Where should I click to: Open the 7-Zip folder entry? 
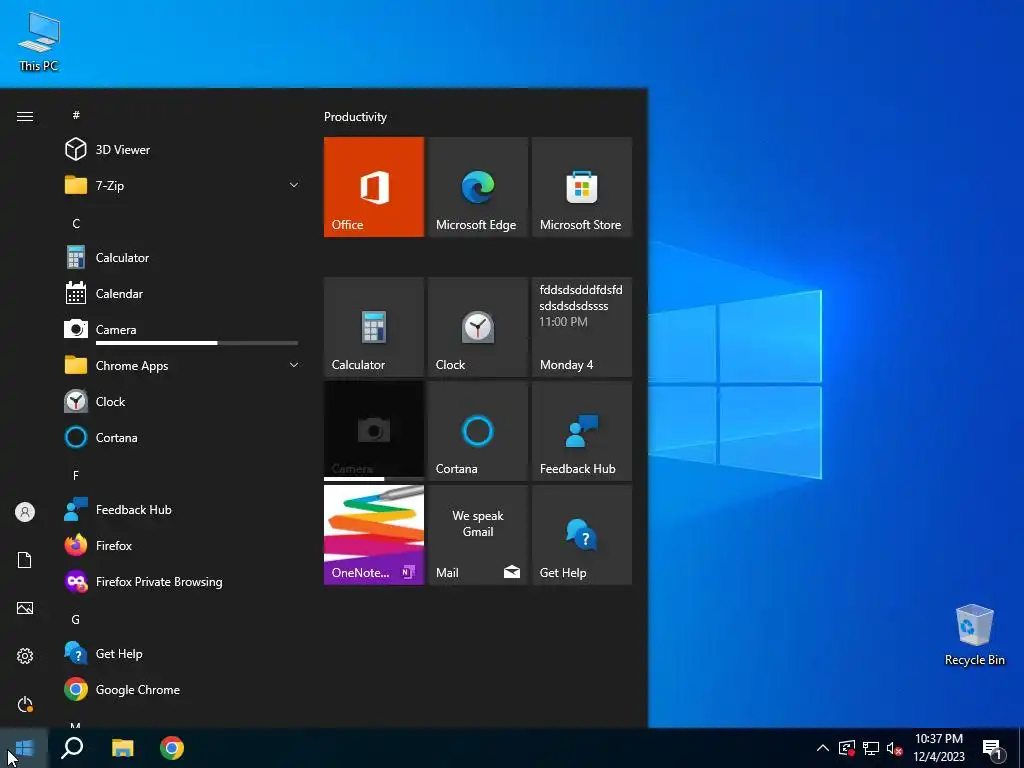pyautogui.click(x=182, y=185)
